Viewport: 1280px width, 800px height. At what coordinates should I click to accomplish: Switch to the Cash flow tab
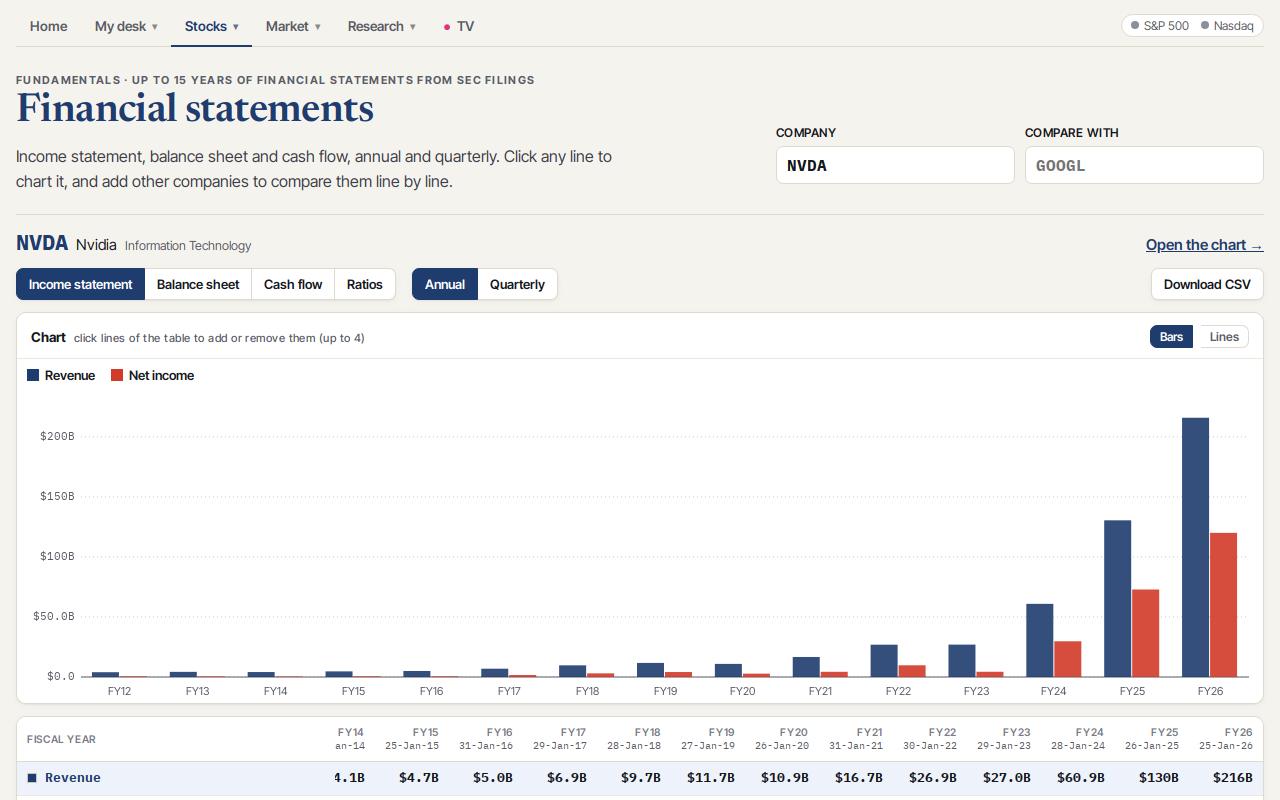point(293,284)
